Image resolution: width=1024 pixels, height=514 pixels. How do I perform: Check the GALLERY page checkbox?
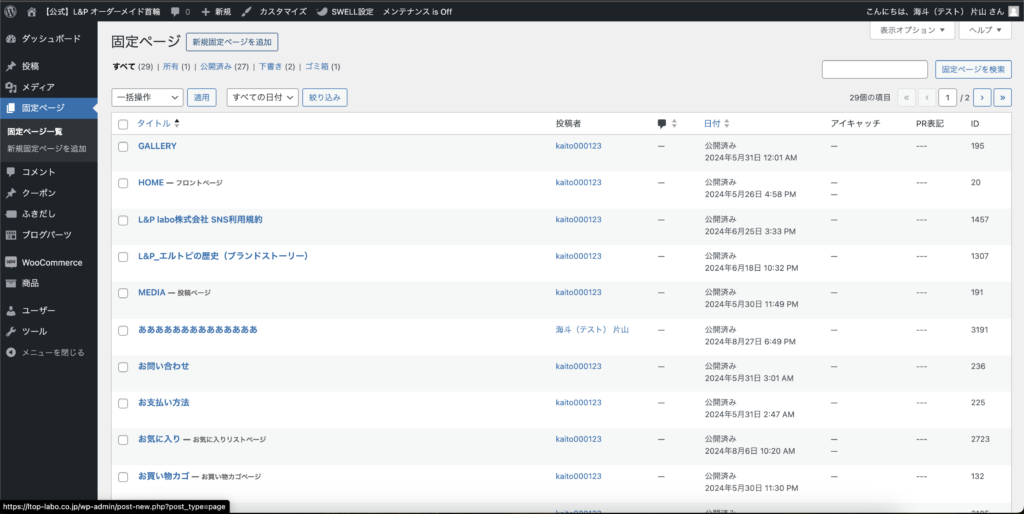pos(123,146)
